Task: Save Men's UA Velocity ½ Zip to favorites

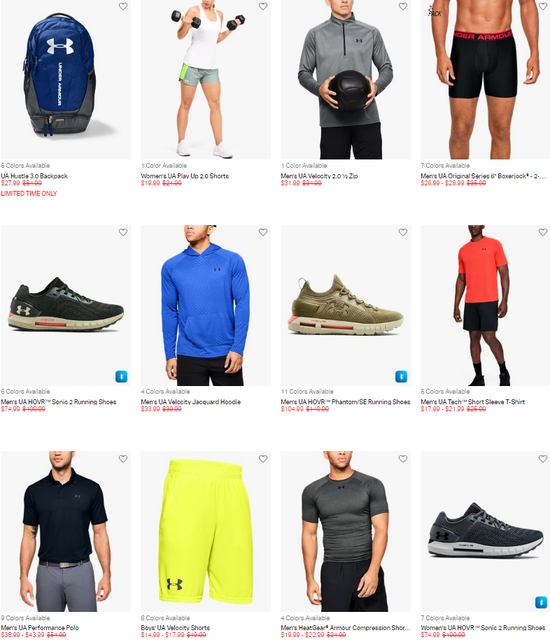Action: click(403, 6)
